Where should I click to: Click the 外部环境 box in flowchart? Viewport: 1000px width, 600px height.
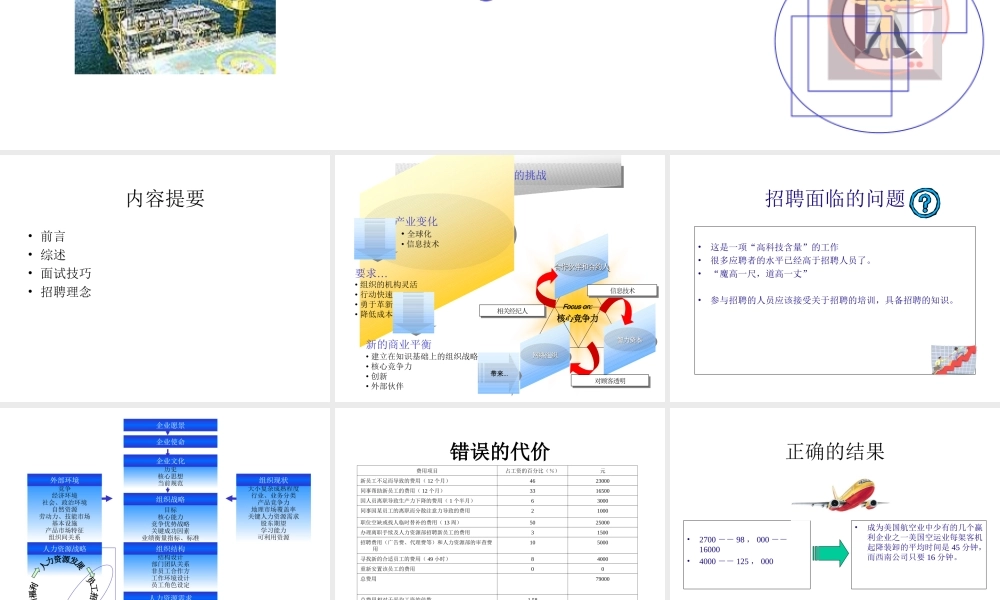(x=64, y=480)
